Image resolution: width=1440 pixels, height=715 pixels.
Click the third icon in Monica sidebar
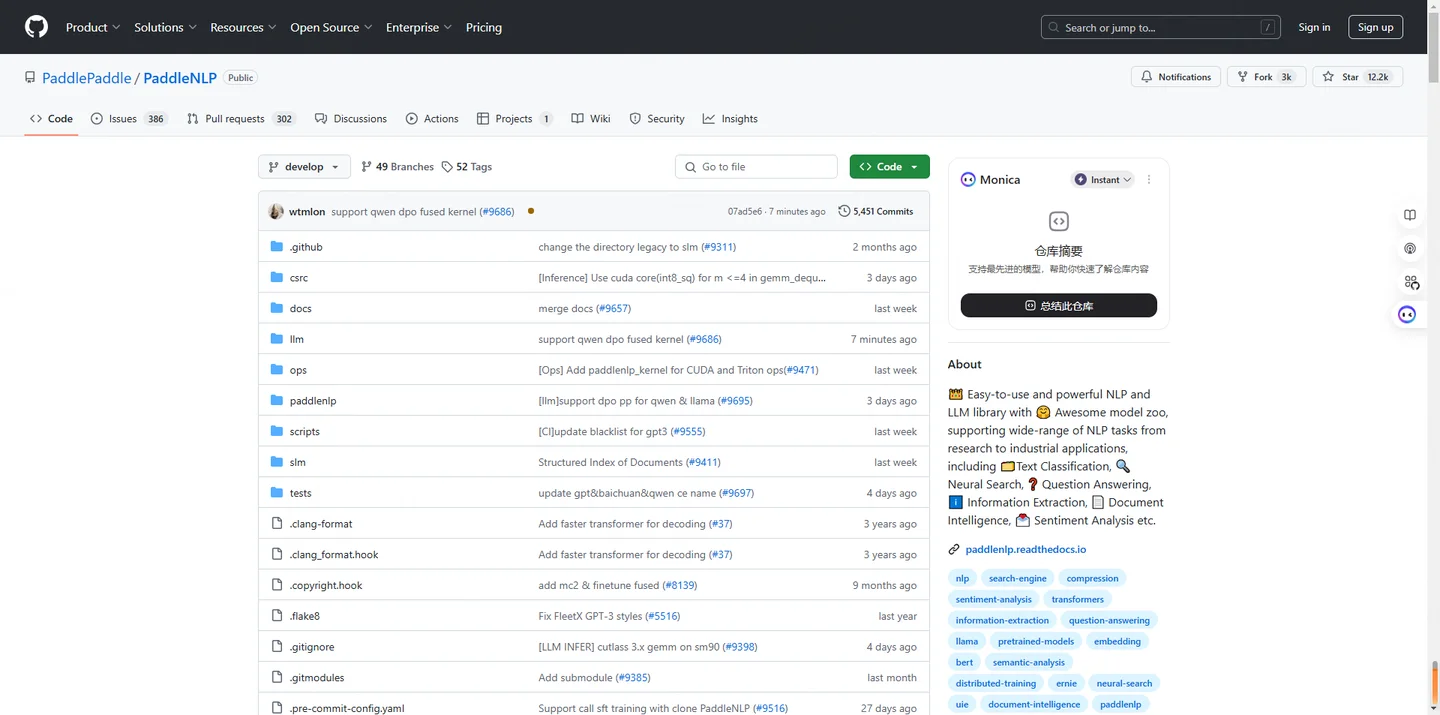pyautogui.click(x=1410, y=282)
